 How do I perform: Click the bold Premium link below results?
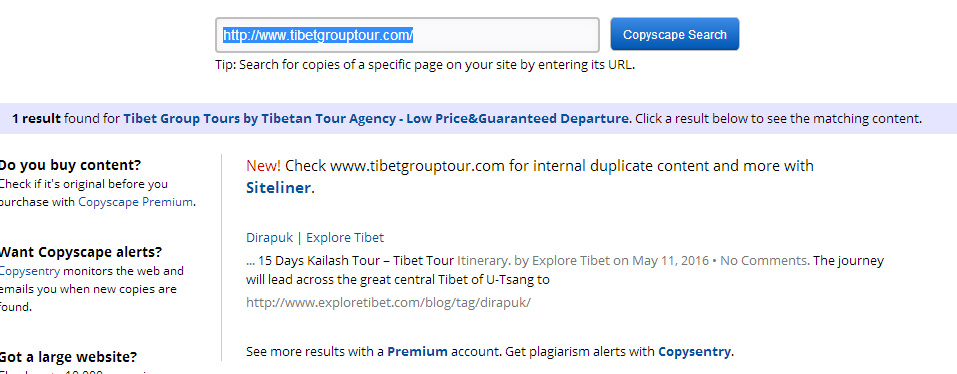point(417,351)
